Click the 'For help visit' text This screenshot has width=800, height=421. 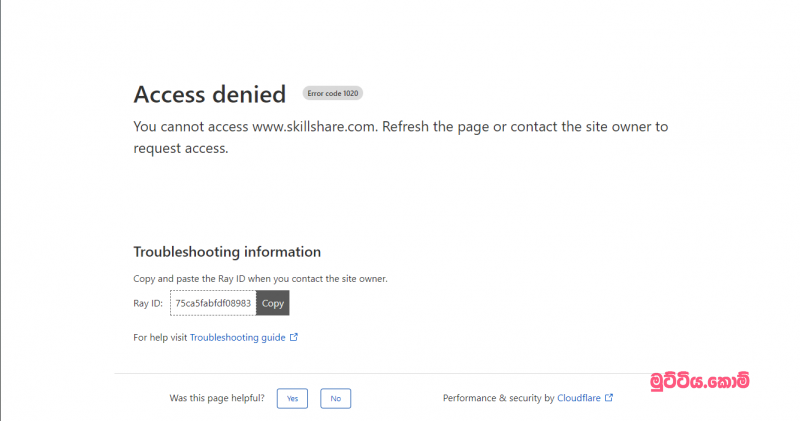pyautogui.click(x=160, y=338)
